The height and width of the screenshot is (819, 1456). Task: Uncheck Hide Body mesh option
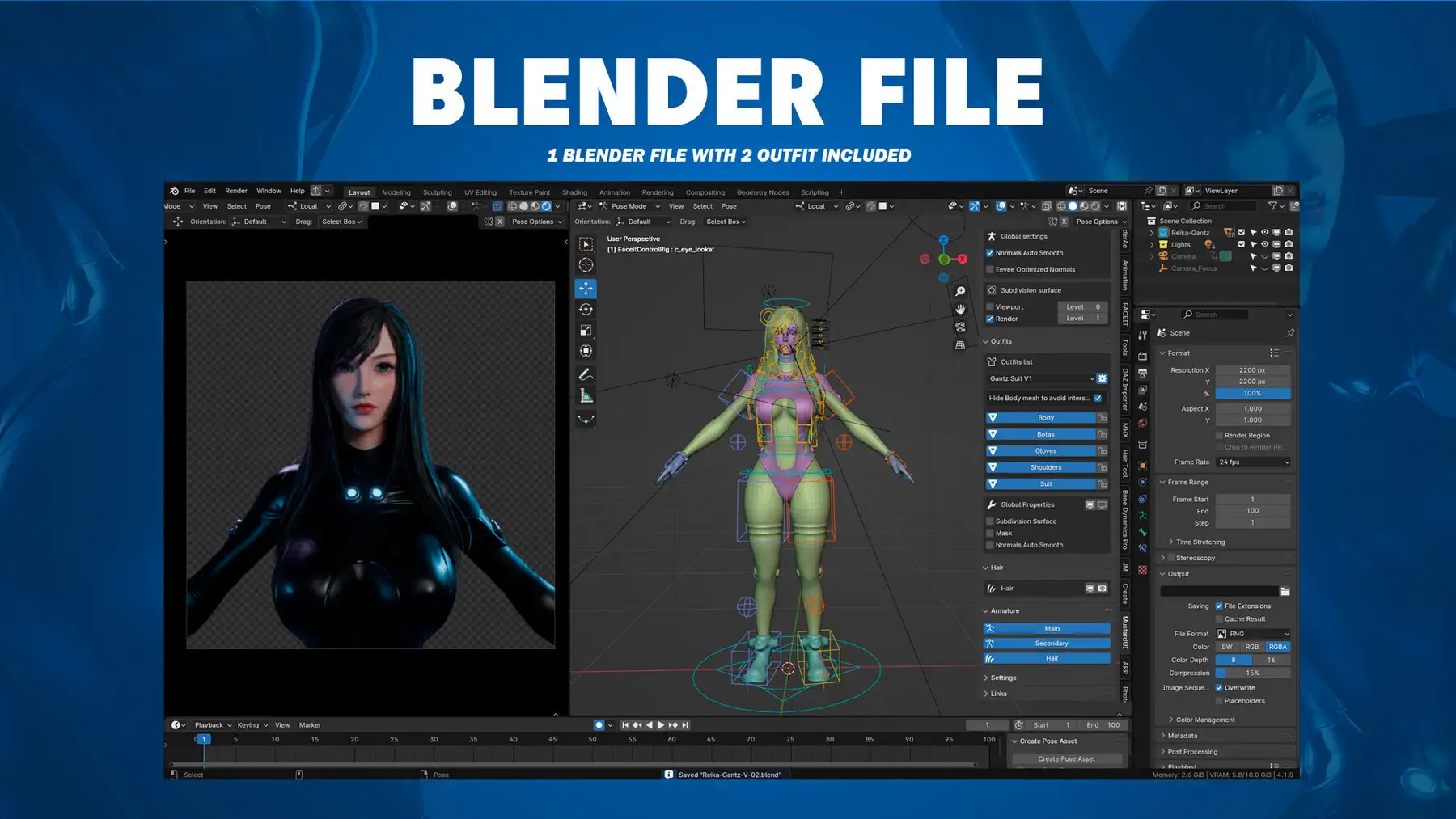pos(1098,398)
